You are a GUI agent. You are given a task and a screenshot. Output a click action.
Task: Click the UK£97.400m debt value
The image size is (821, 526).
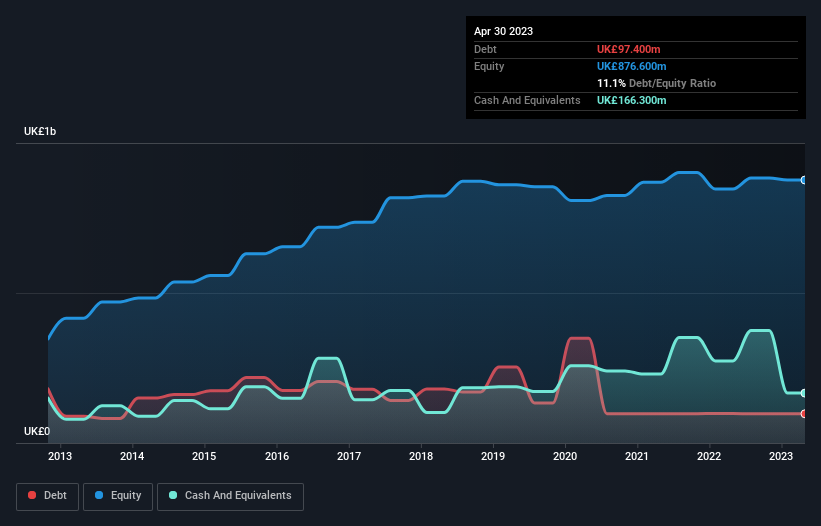click(x=628, y=49)
